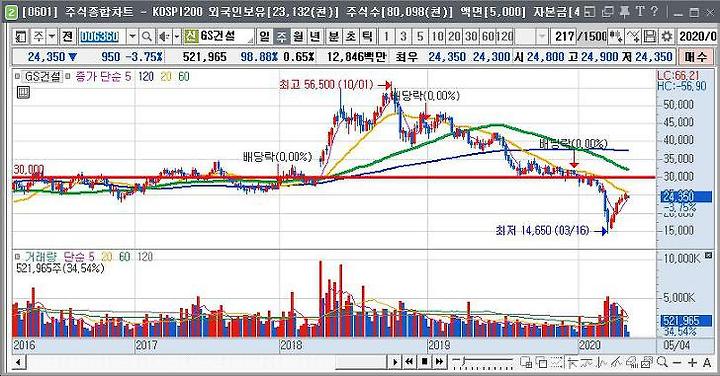Expand the stock code history dropdown
The height and width of the screenshot is (376, 720).
coord(132,36)
